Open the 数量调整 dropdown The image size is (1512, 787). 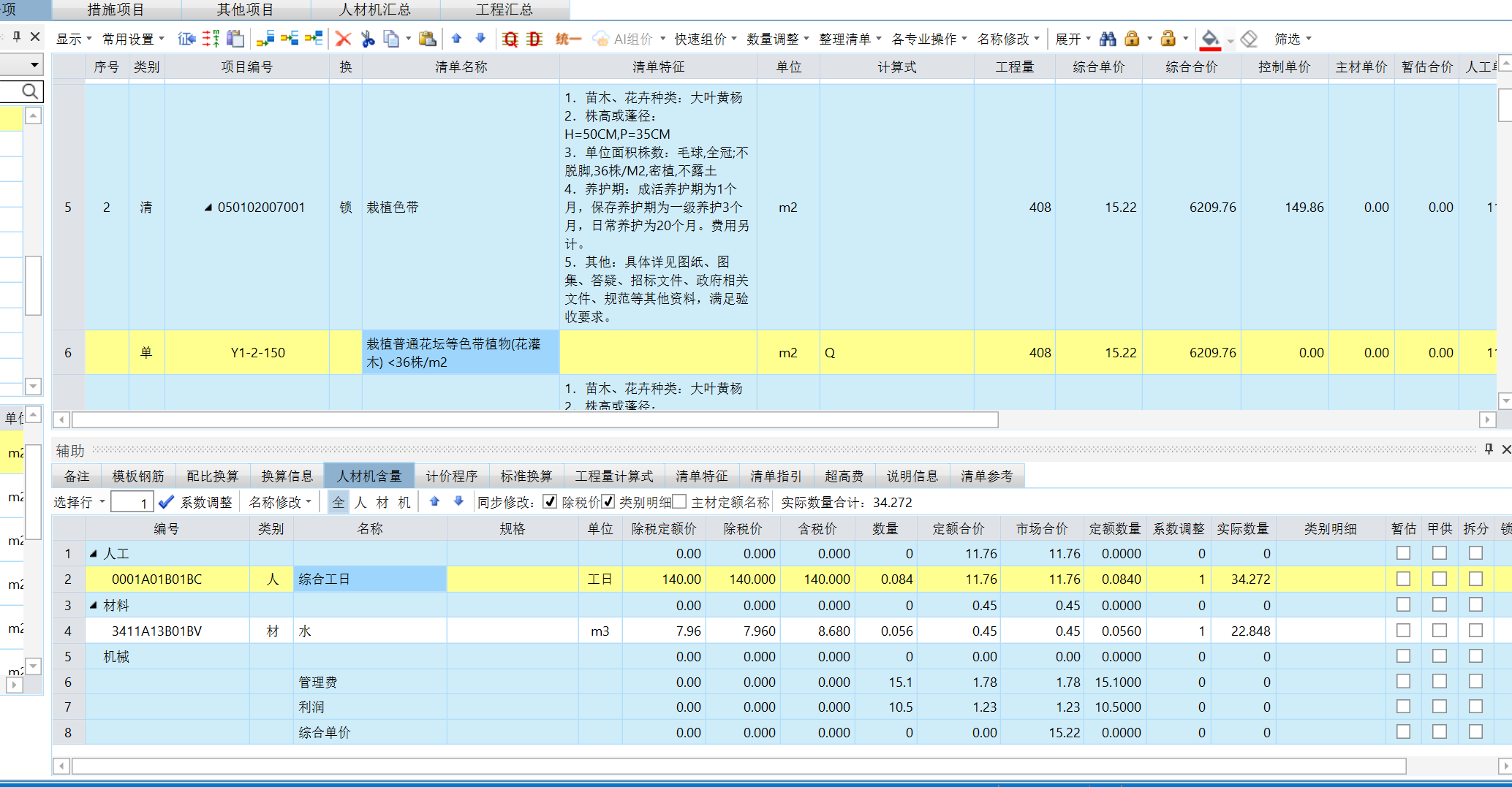(778, 39)
